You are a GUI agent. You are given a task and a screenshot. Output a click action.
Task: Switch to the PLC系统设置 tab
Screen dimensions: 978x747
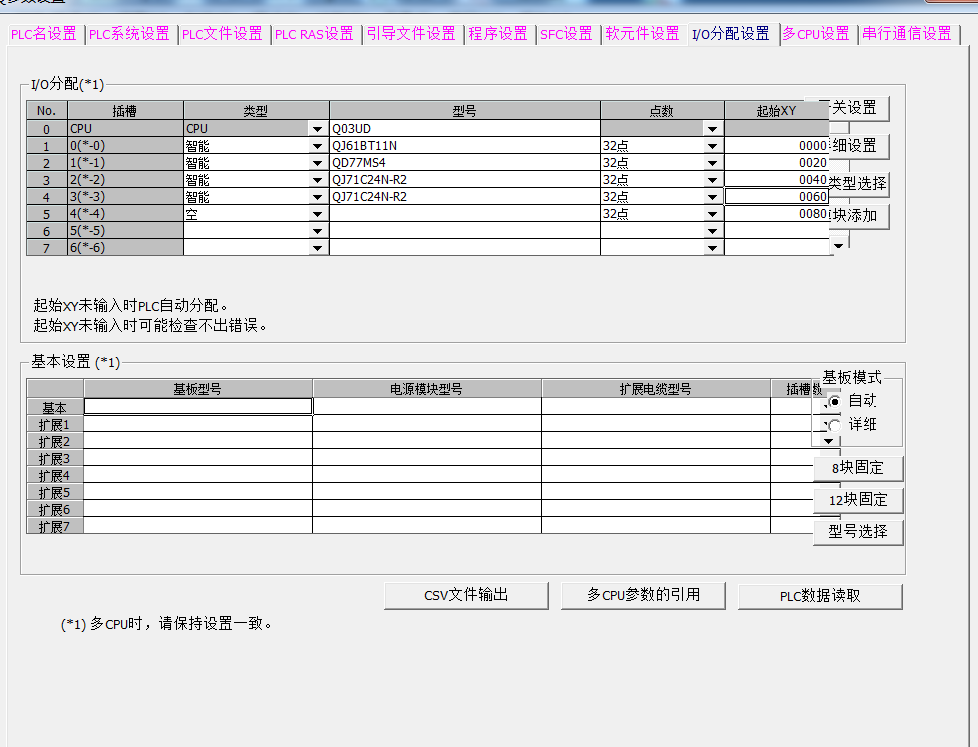[130, 34]
